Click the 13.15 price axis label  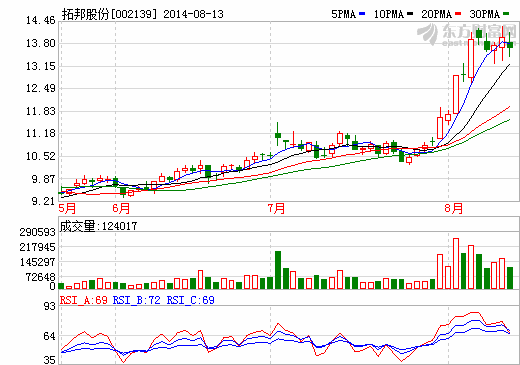[x=41, y=66]
